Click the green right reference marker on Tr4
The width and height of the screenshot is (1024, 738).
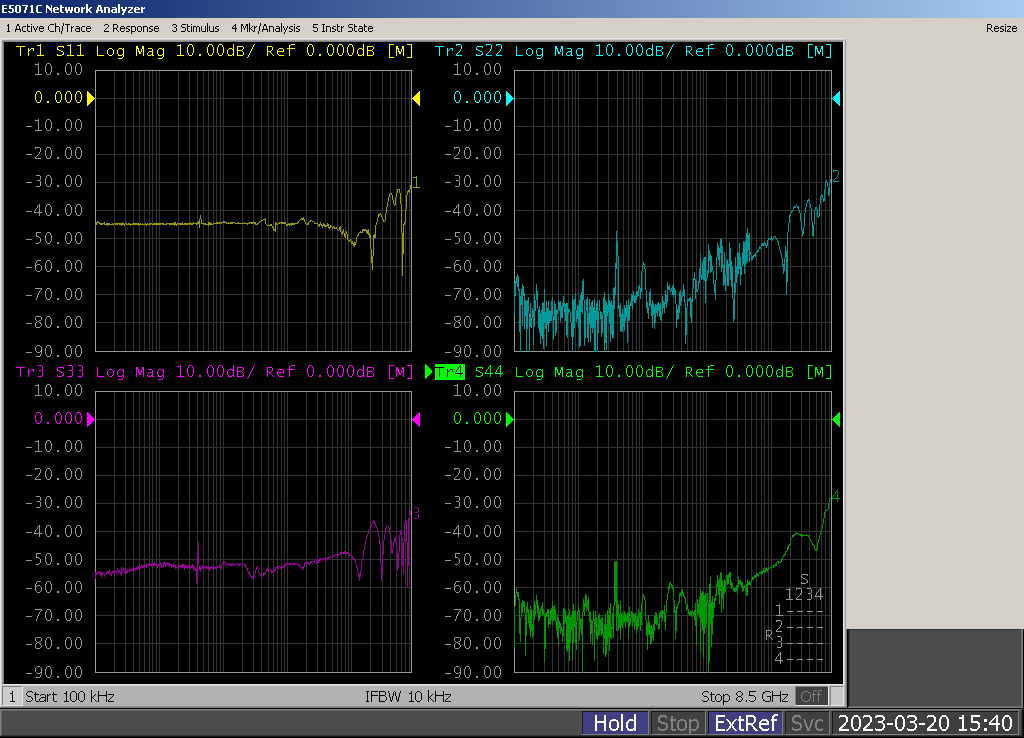836,419
